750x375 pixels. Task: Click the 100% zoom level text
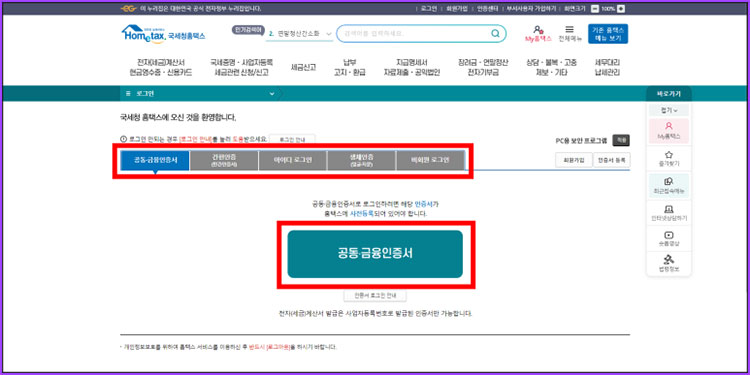point(608,9)
